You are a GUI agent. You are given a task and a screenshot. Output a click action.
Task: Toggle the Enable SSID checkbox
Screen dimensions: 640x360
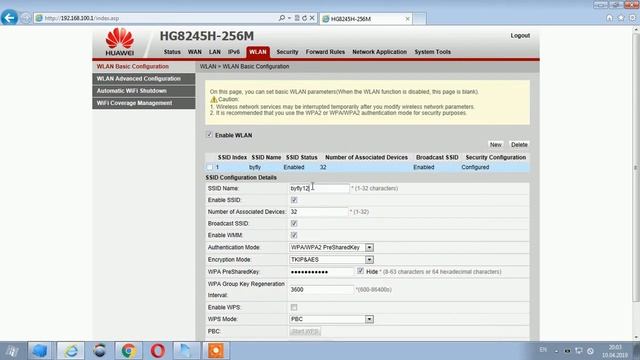pyautogui.click(x=294, y=200)
